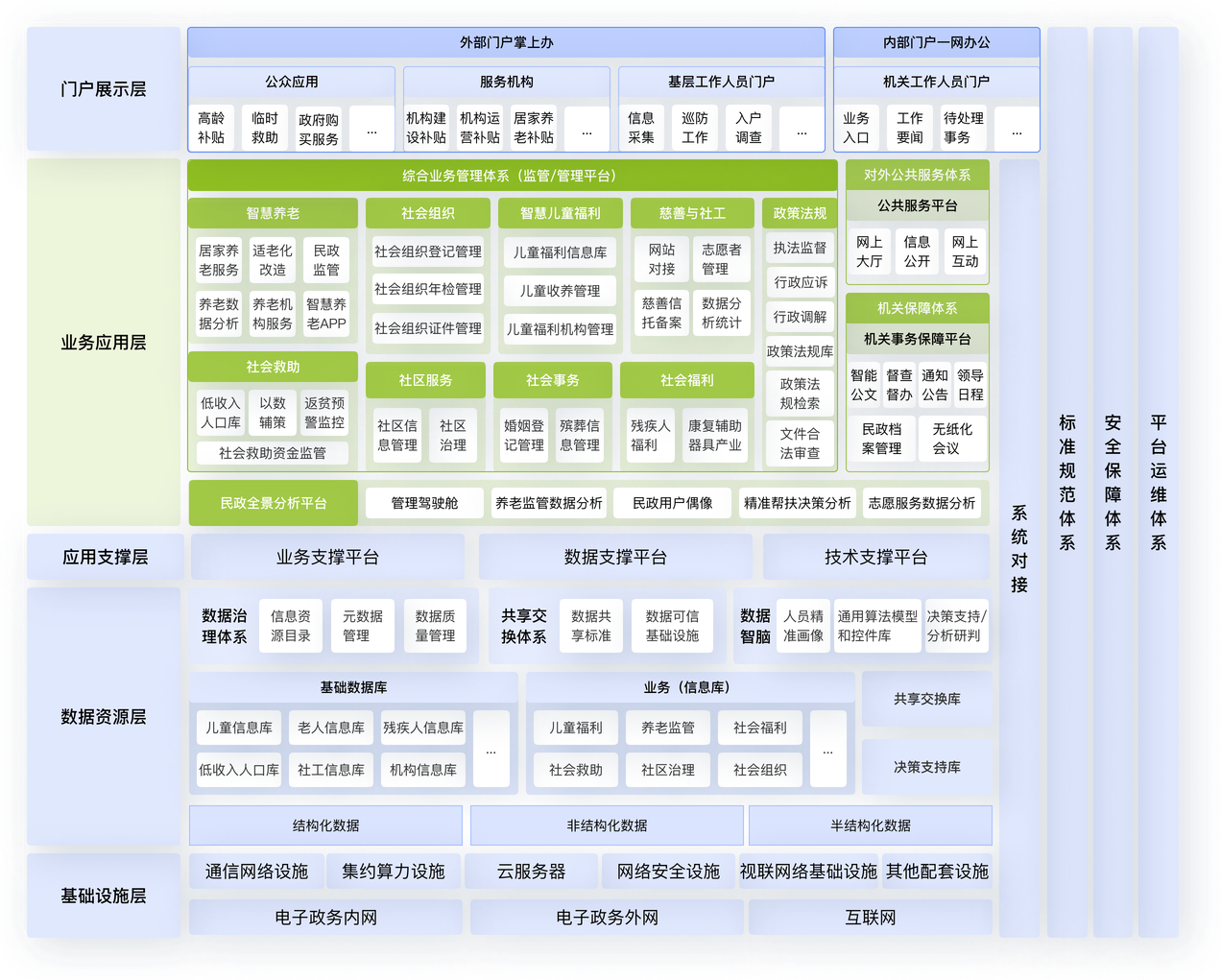Open the 管理驾驶舱 module
This screenshot has width=1221, height=980.
(424, 503)
